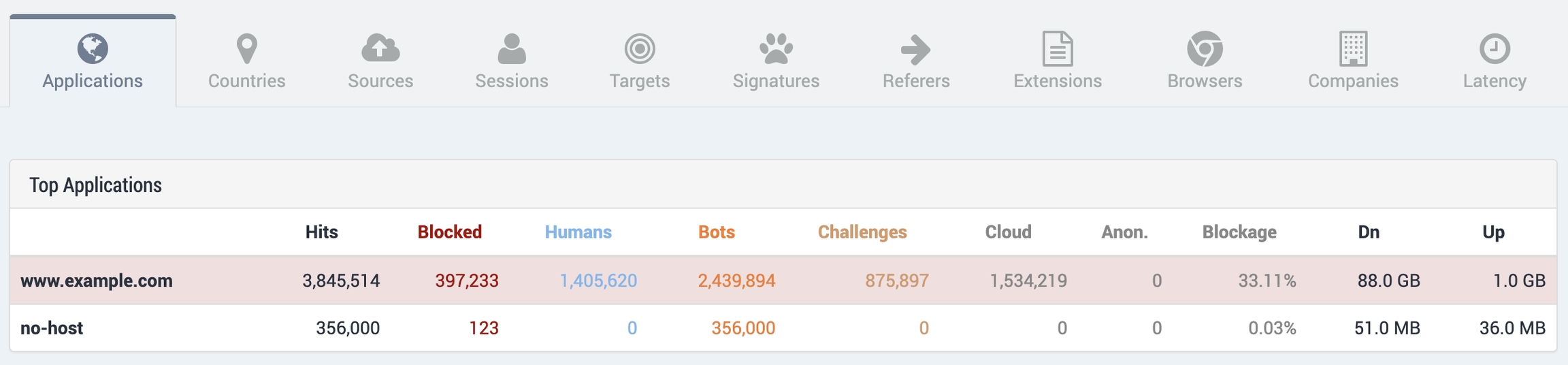Select the no-host application row
This screenshot has width=1568, height=365.
[52, 328]
